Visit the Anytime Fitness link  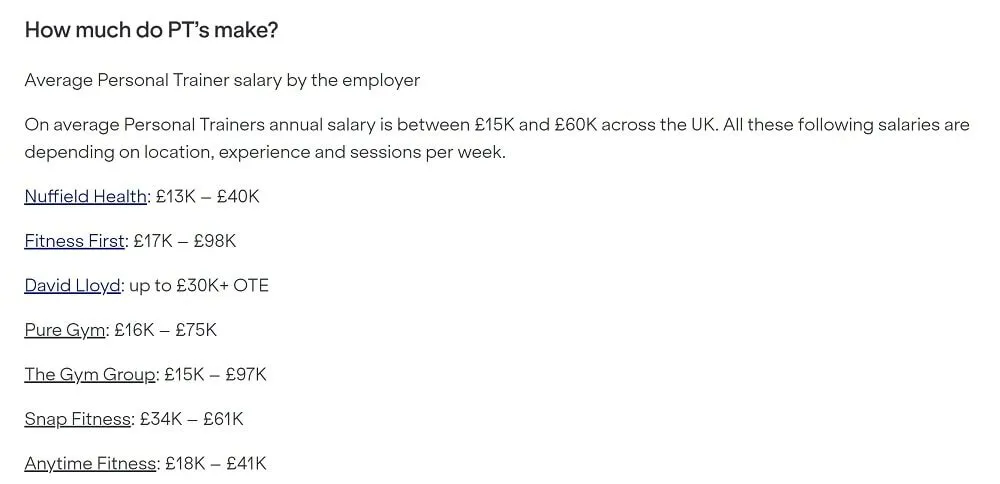click(90, 464)
